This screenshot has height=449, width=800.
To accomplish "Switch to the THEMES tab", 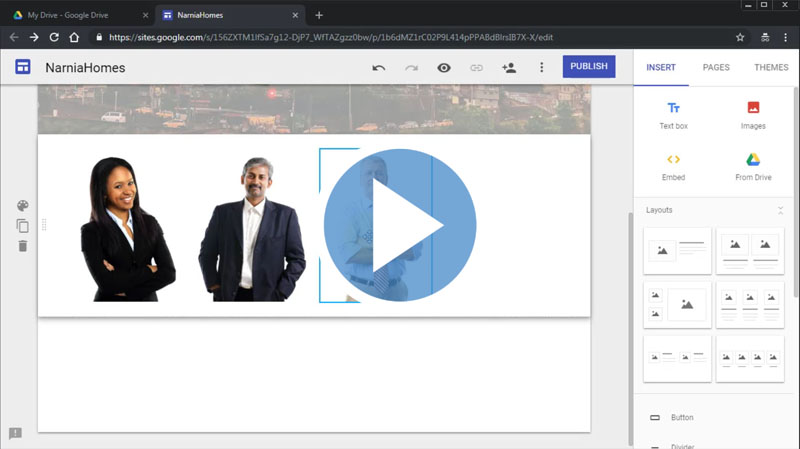I will tap(771, 67).
